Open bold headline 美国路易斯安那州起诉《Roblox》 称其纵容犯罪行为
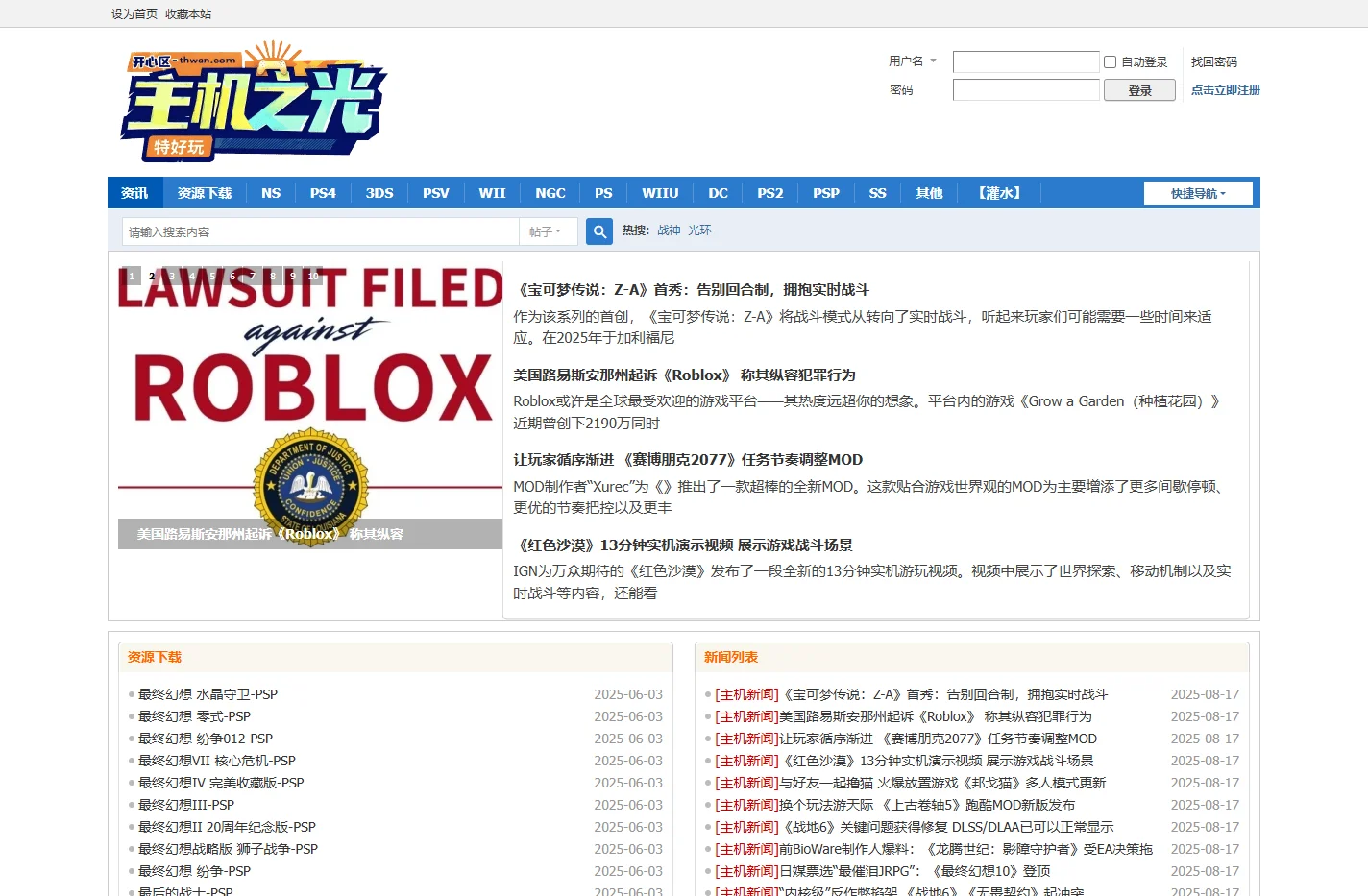Screen dimensions: 1368x896 coord(684,375)
